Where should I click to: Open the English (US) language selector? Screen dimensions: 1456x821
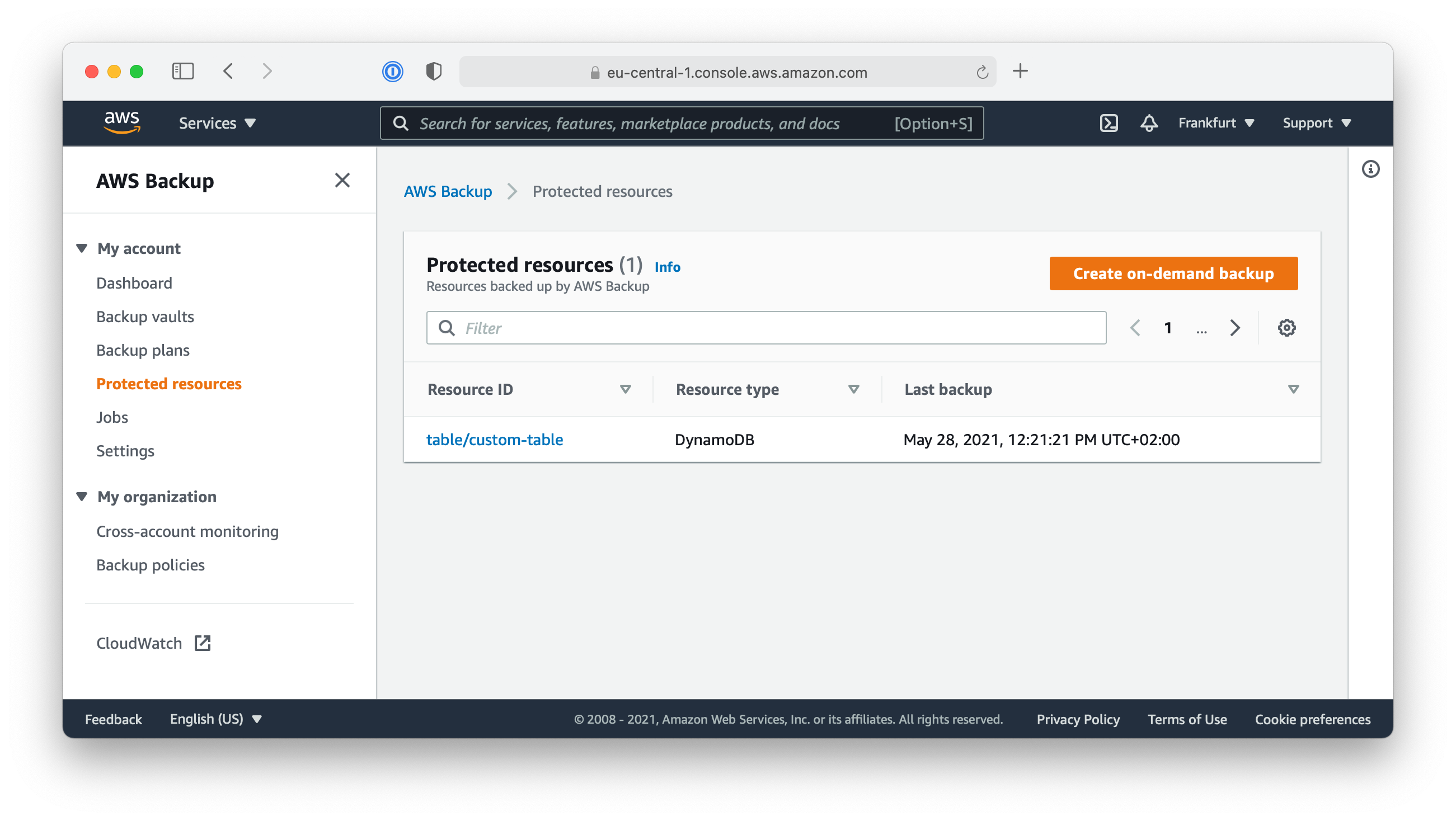(216, 719)
